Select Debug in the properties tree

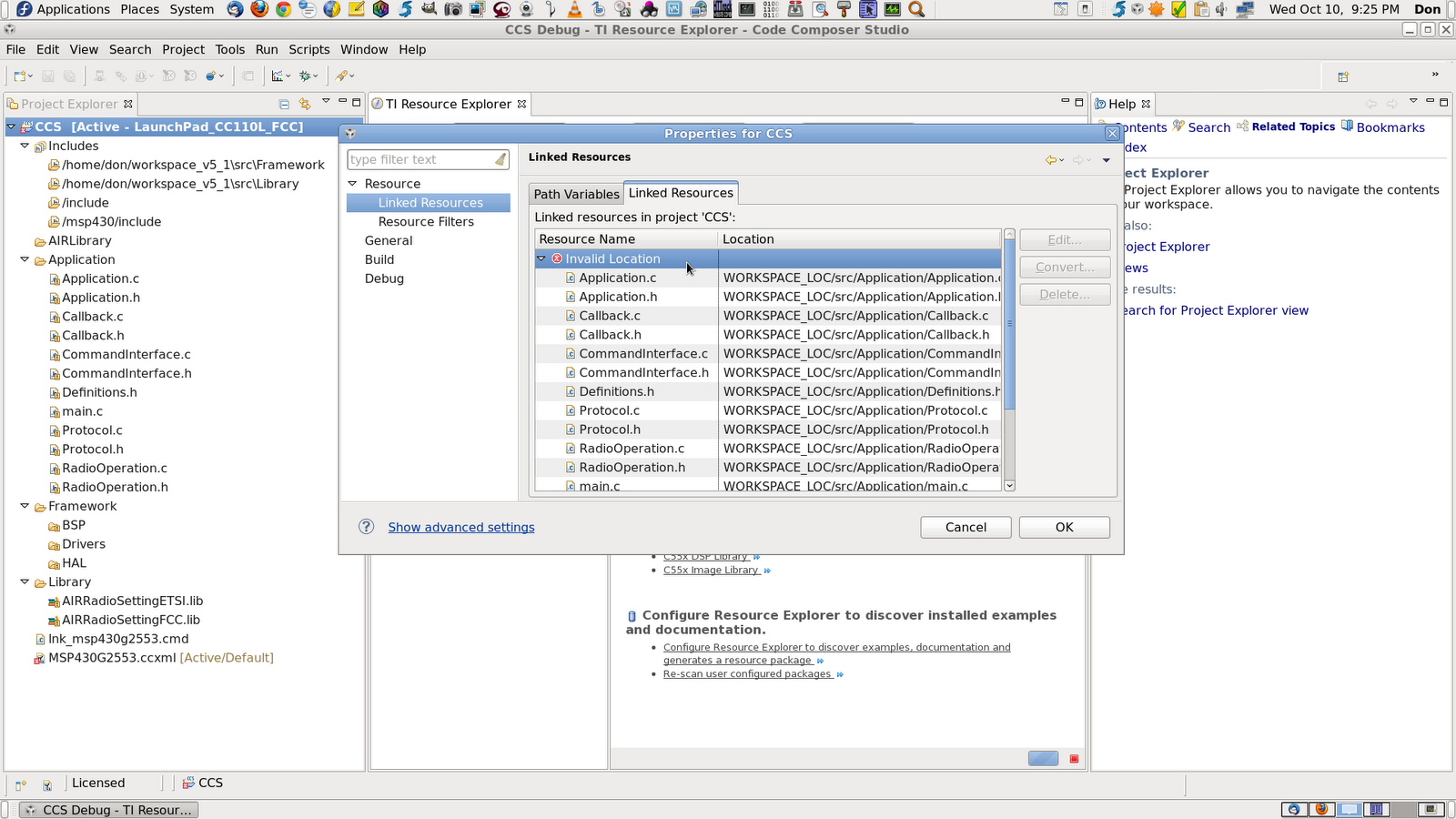pos(384,278)
